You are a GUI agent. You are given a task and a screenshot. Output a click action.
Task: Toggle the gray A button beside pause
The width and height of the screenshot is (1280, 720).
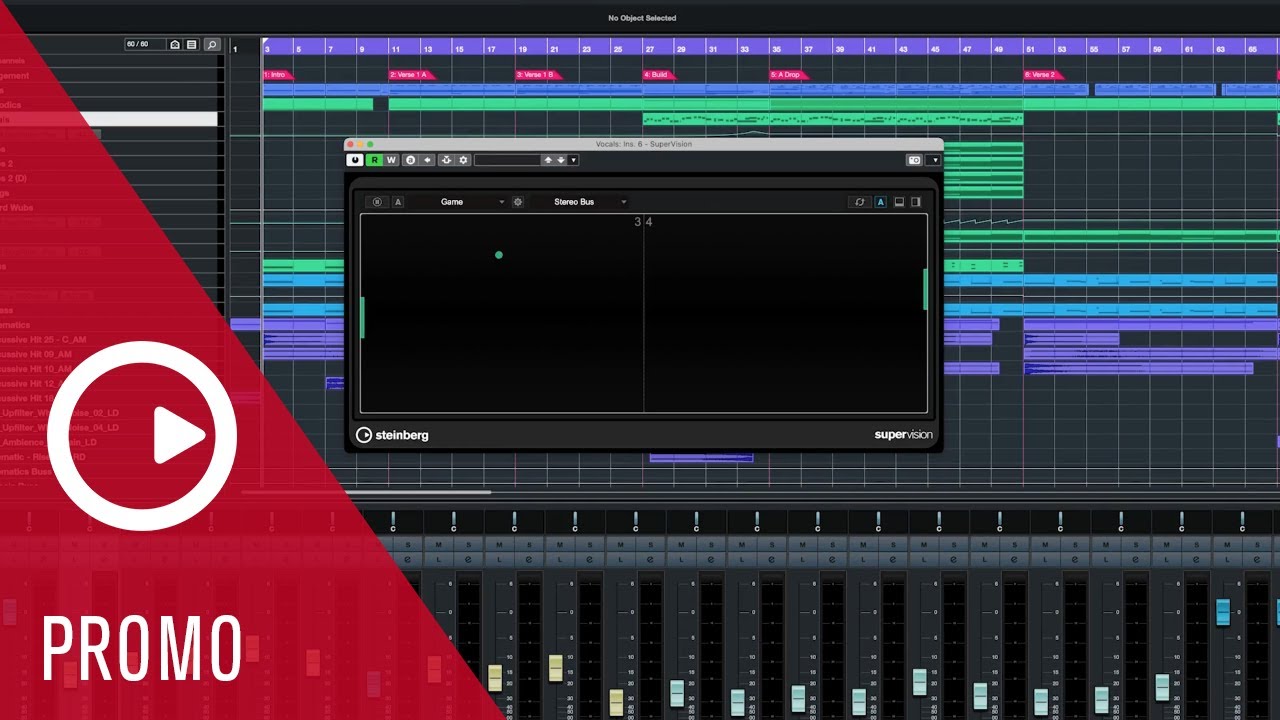pyautogui.click(x=398, y=202)
